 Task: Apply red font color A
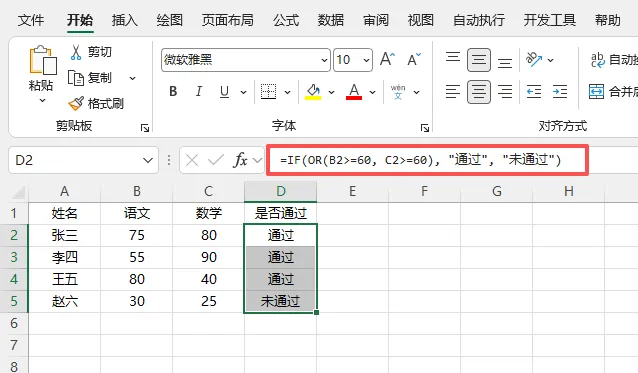click(354, 92)
